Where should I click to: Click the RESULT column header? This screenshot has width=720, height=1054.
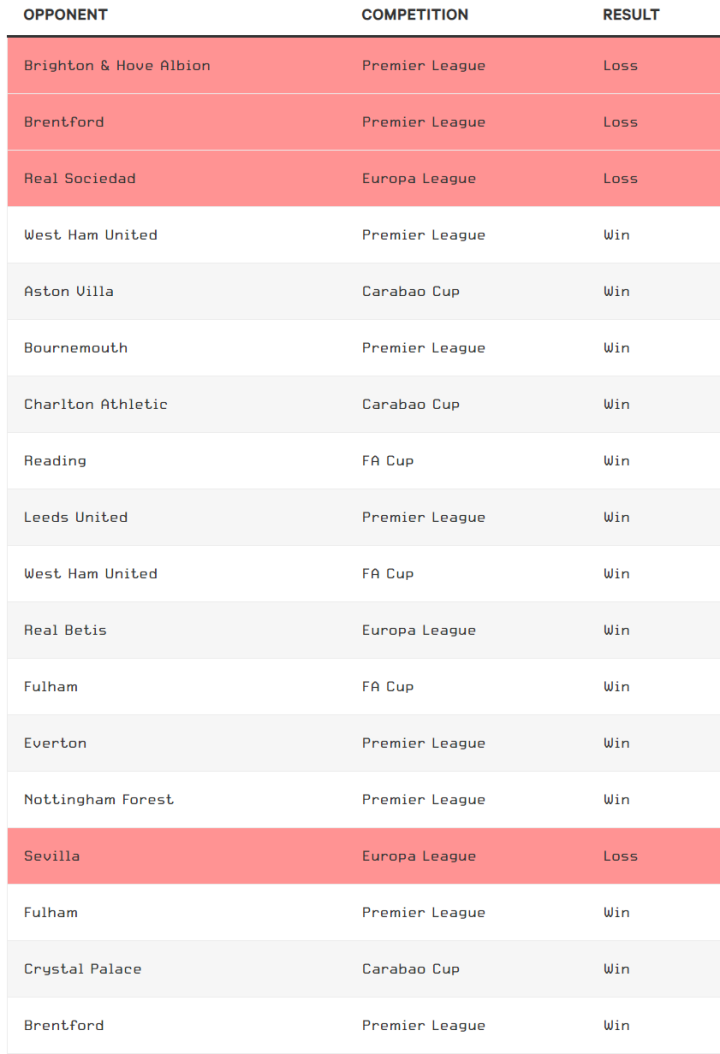[x=631, y=15]
